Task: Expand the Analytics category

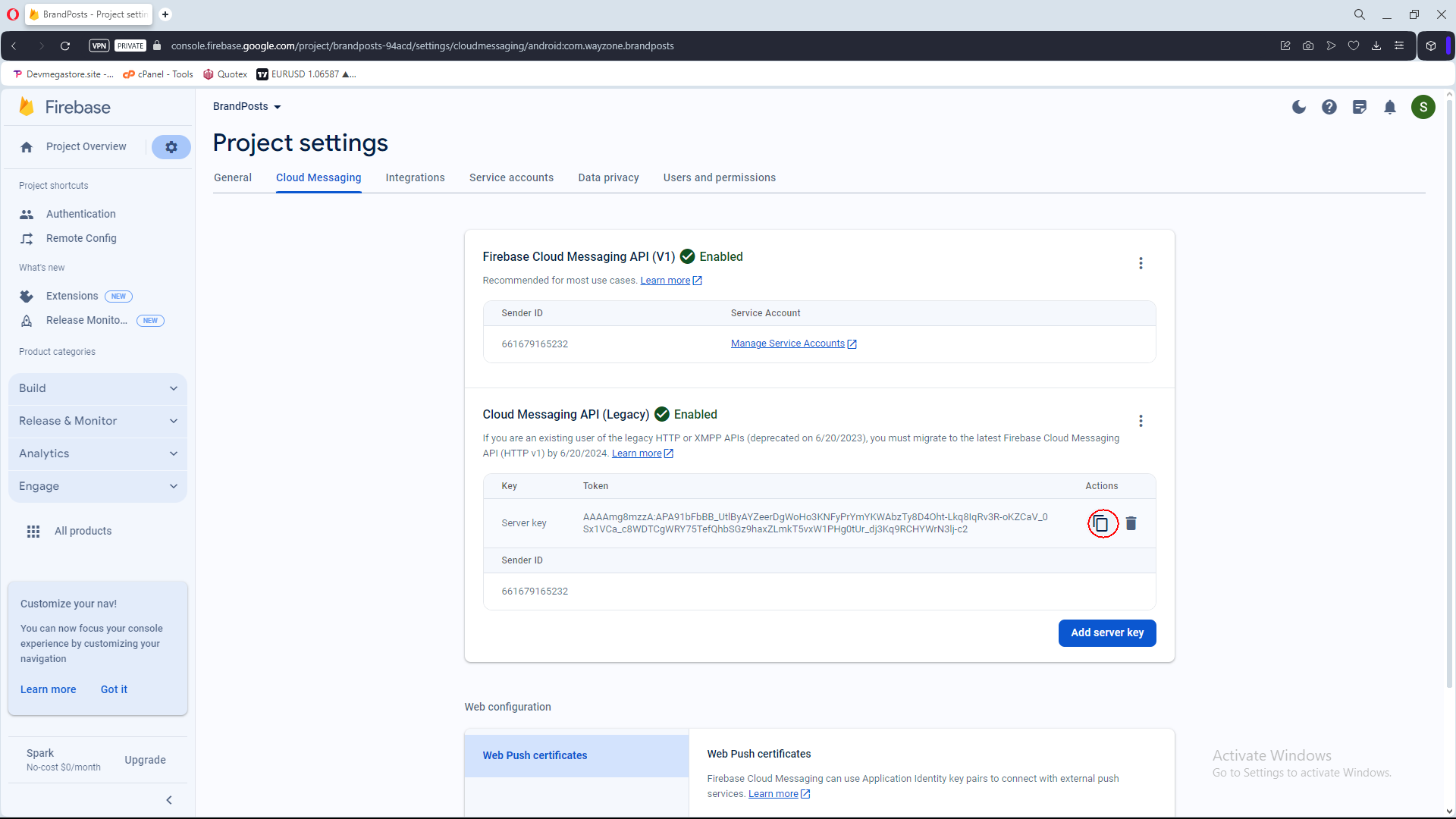Action: 98,453
